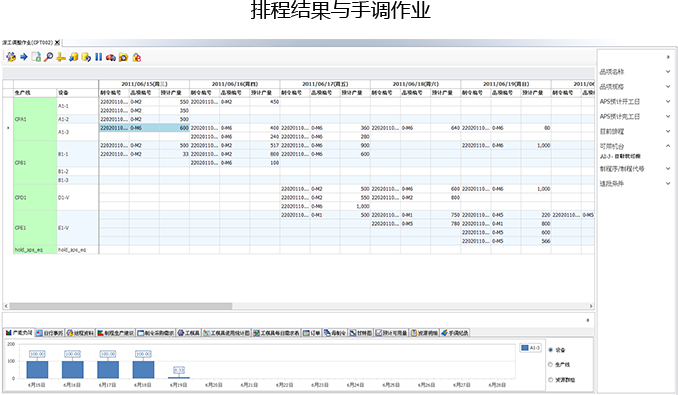Expand the APS预计开工日 section
The image size is (678, 395).
click(668, 102)
